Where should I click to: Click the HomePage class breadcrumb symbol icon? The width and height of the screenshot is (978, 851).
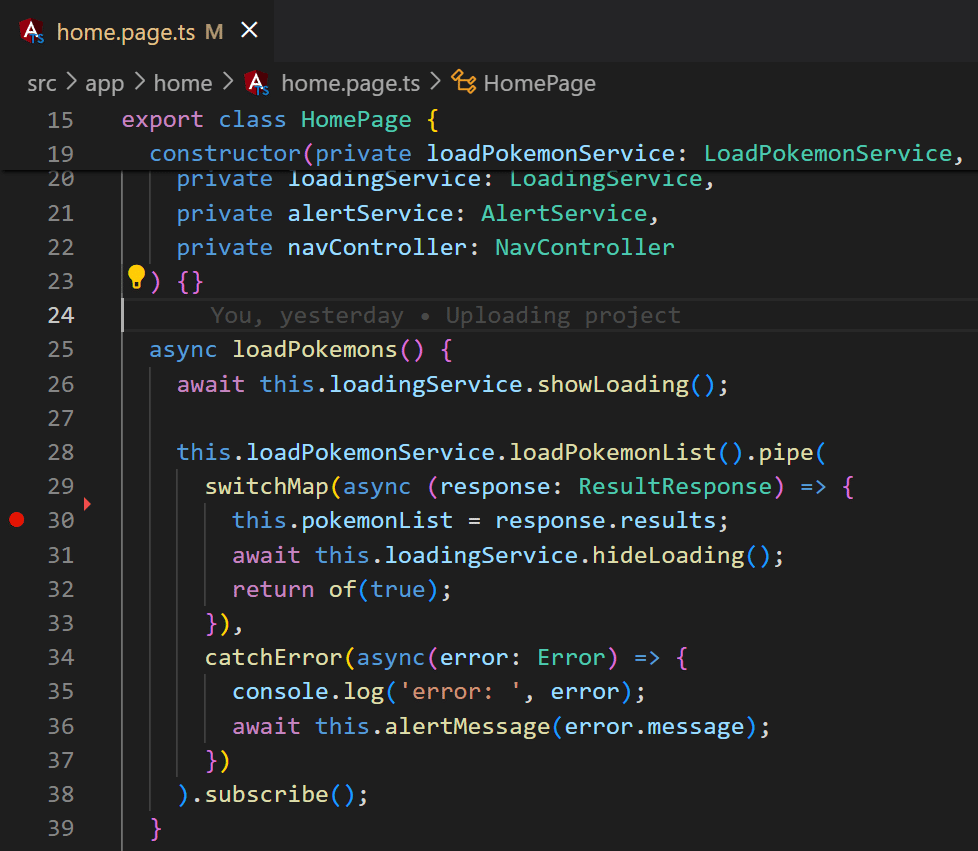463,82
